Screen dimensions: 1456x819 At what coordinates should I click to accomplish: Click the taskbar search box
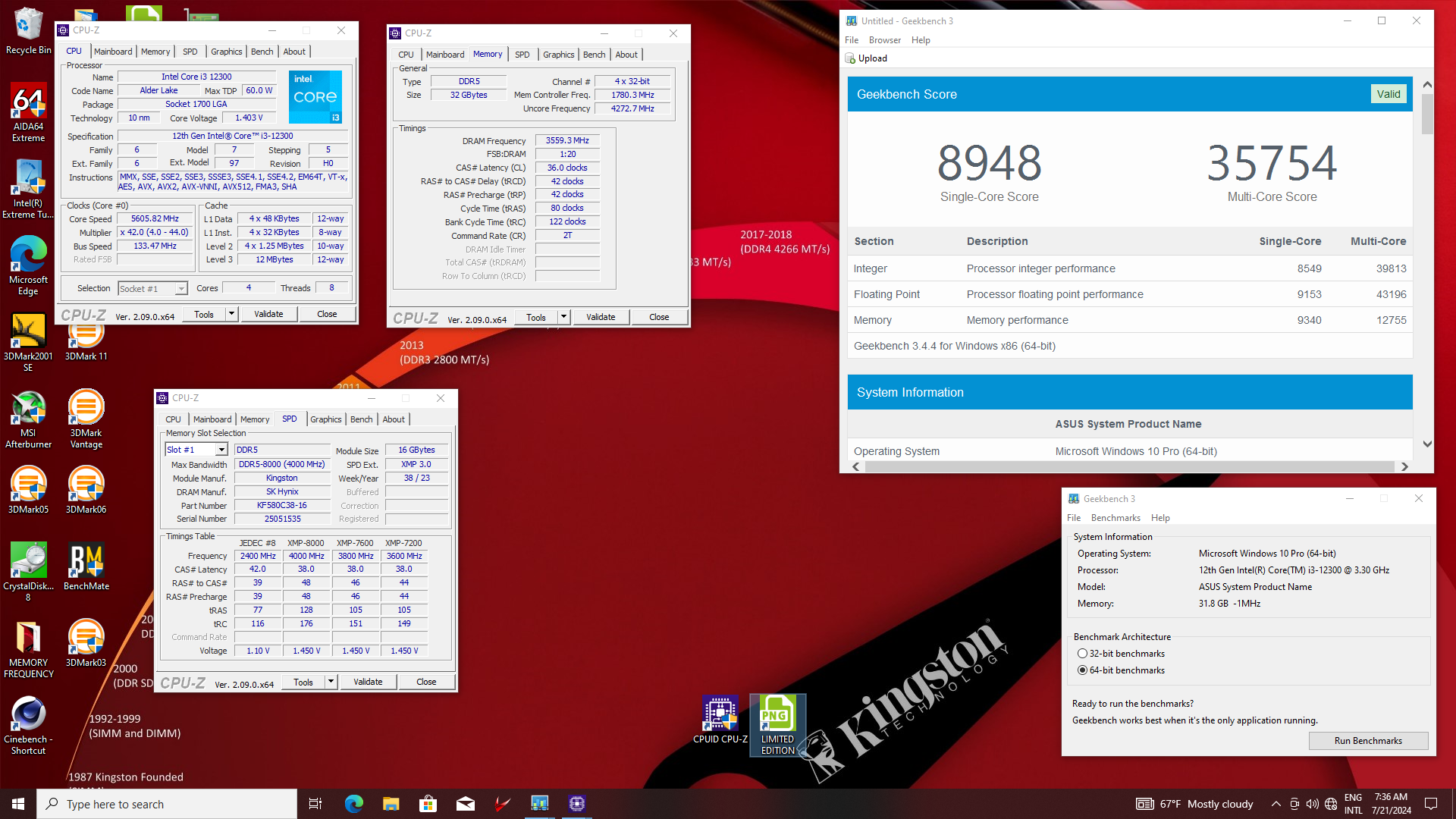(x=167, y=804)
